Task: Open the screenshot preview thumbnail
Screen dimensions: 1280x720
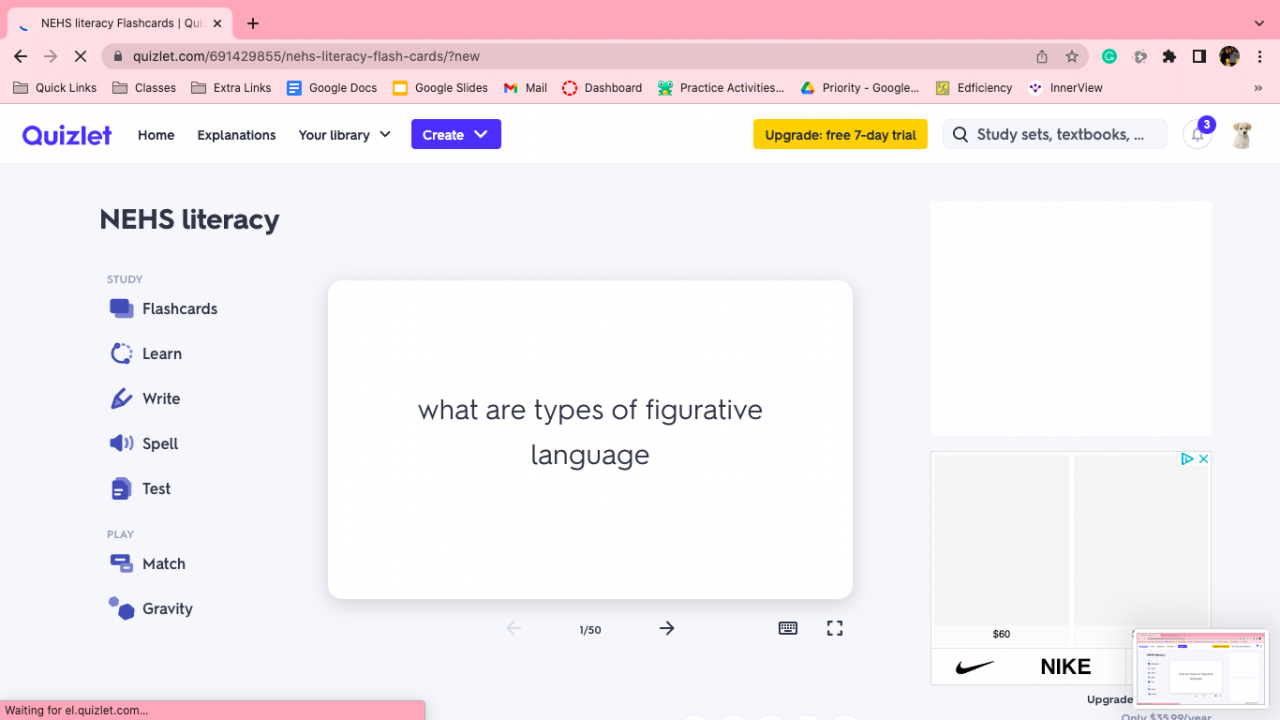Action: point(1200,668)
